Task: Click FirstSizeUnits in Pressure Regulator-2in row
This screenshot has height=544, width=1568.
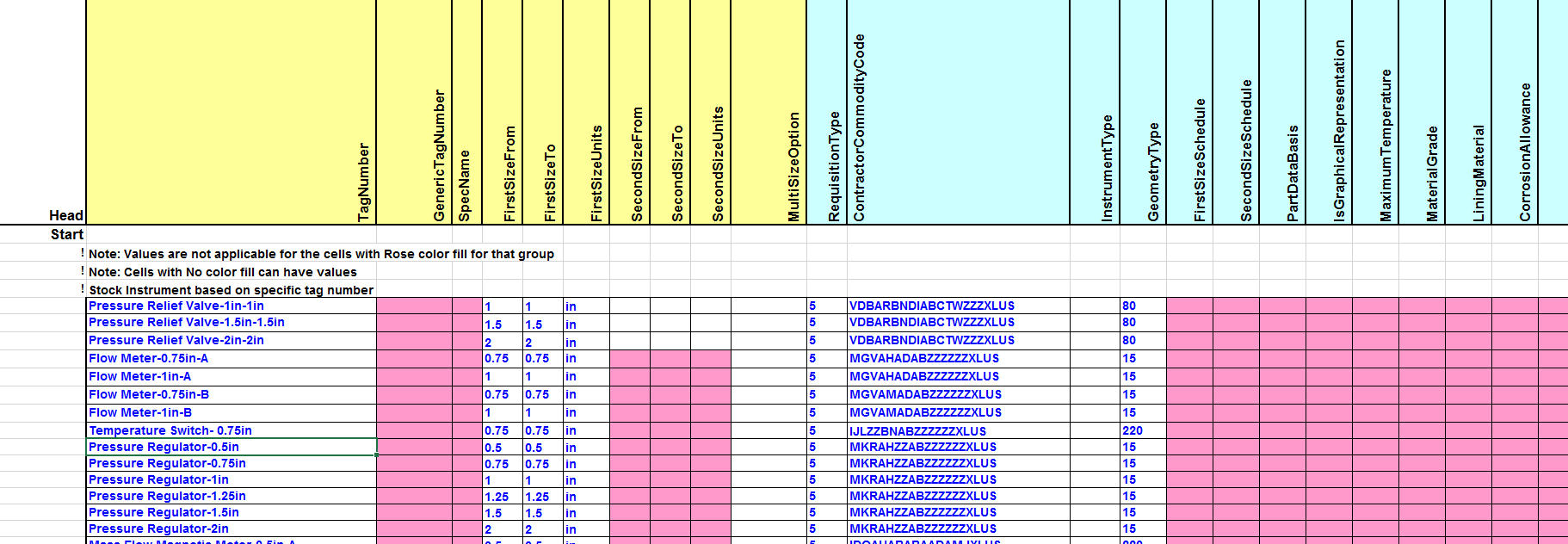Action: (x=586, y=529)
